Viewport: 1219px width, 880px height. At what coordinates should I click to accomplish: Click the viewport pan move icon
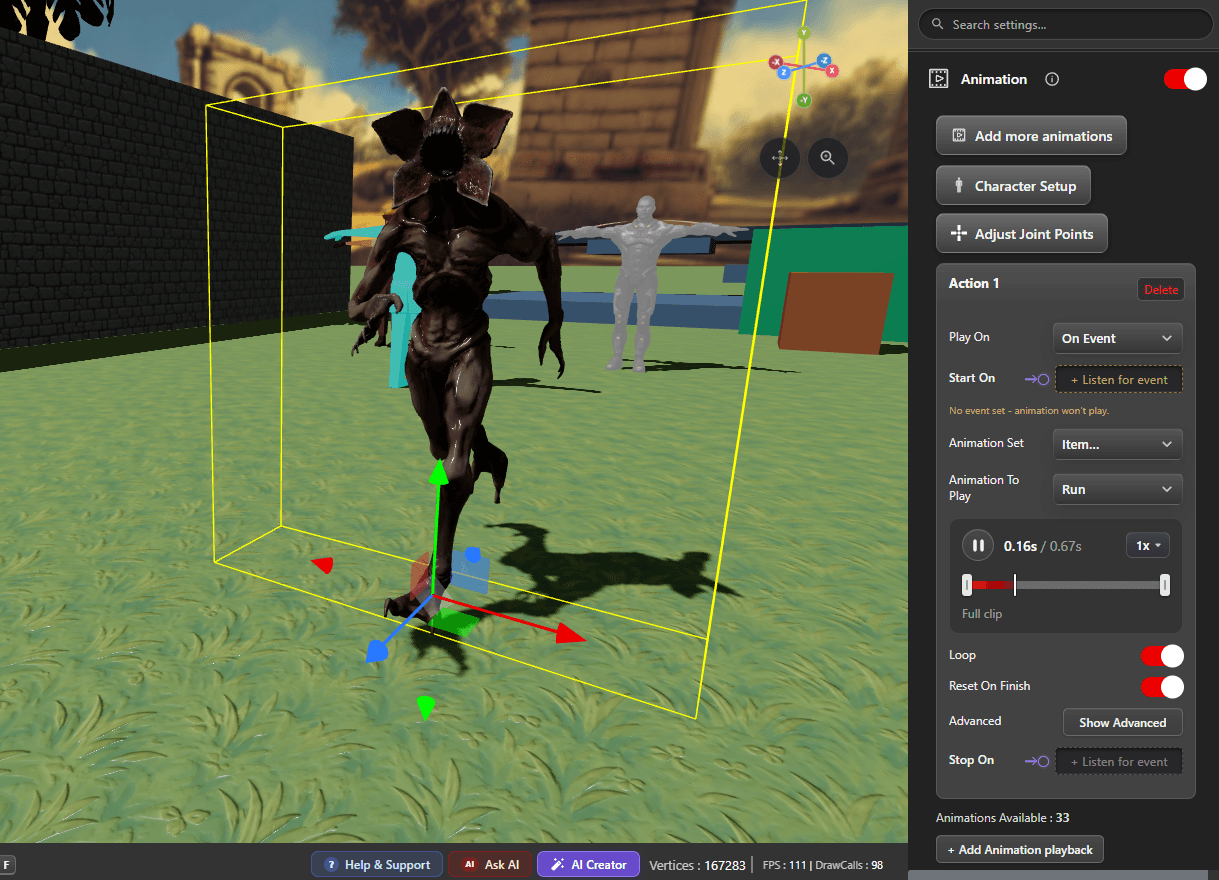[x=779, y=158]
